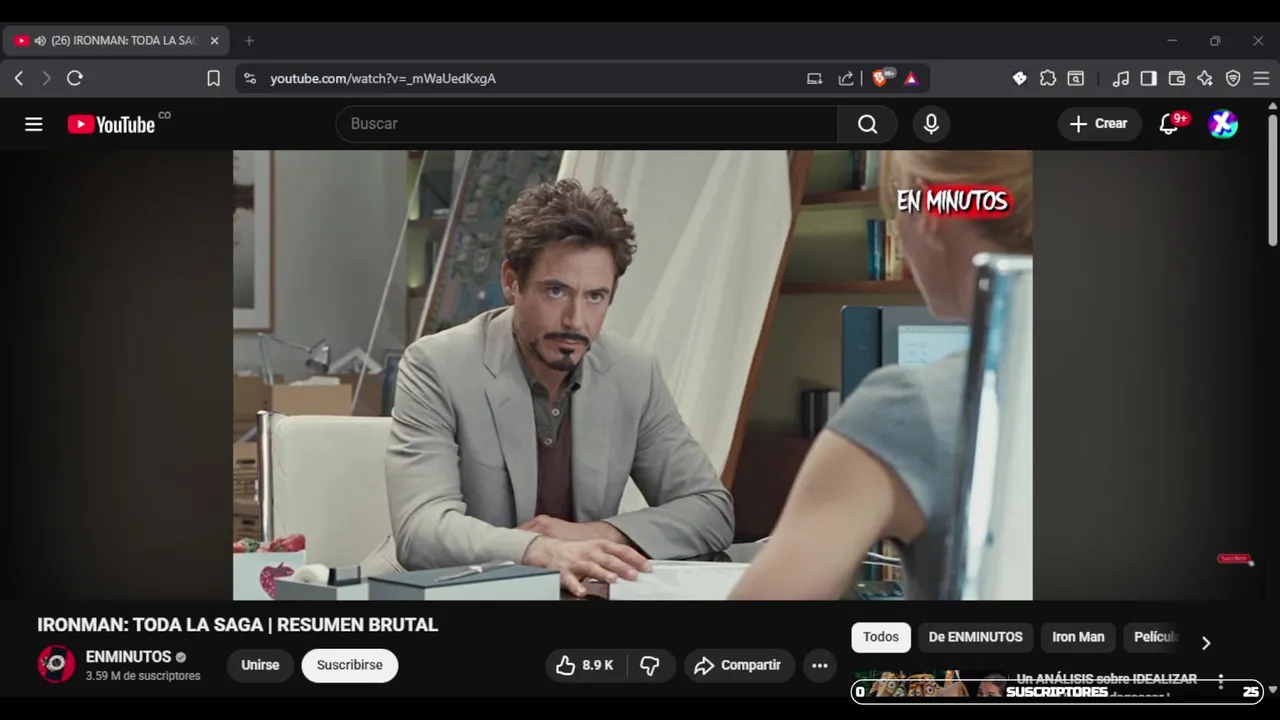Open the YouTube hamburger guide menu
The image size is (1280, 720).
34,124
